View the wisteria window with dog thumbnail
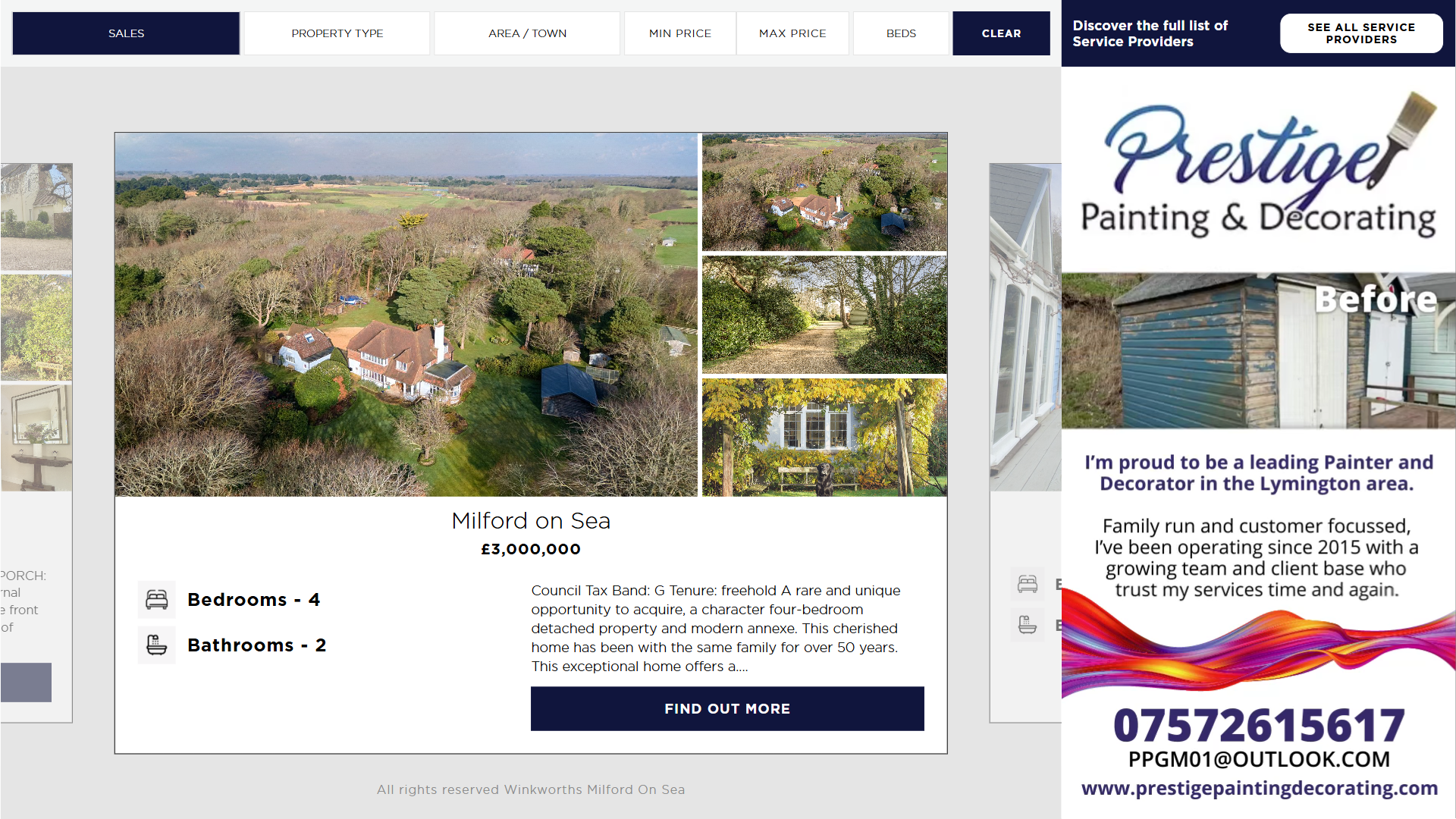The image size is (1456, 819). coord(824,438)
